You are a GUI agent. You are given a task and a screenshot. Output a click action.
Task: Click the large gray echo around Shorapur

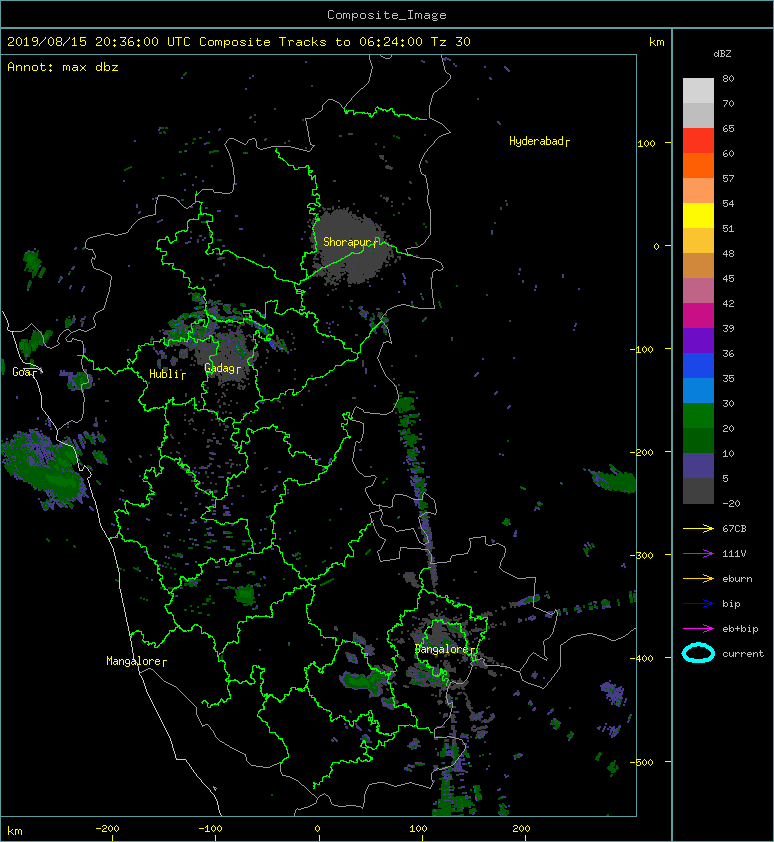point(350,246)
